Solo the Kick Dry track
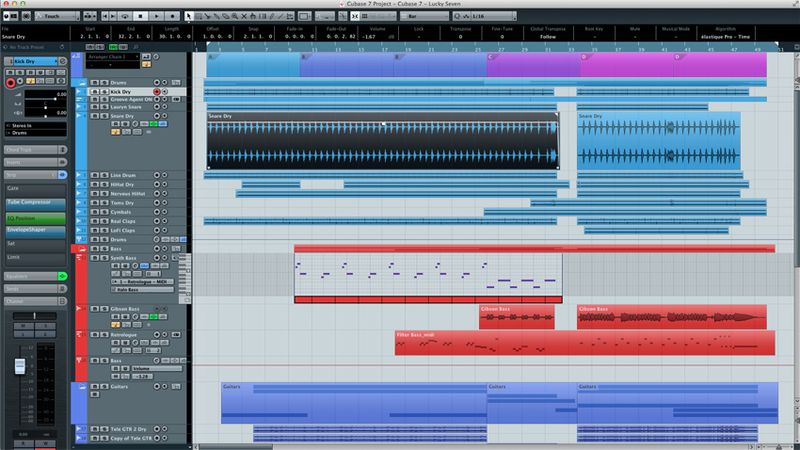 (104, 92)
